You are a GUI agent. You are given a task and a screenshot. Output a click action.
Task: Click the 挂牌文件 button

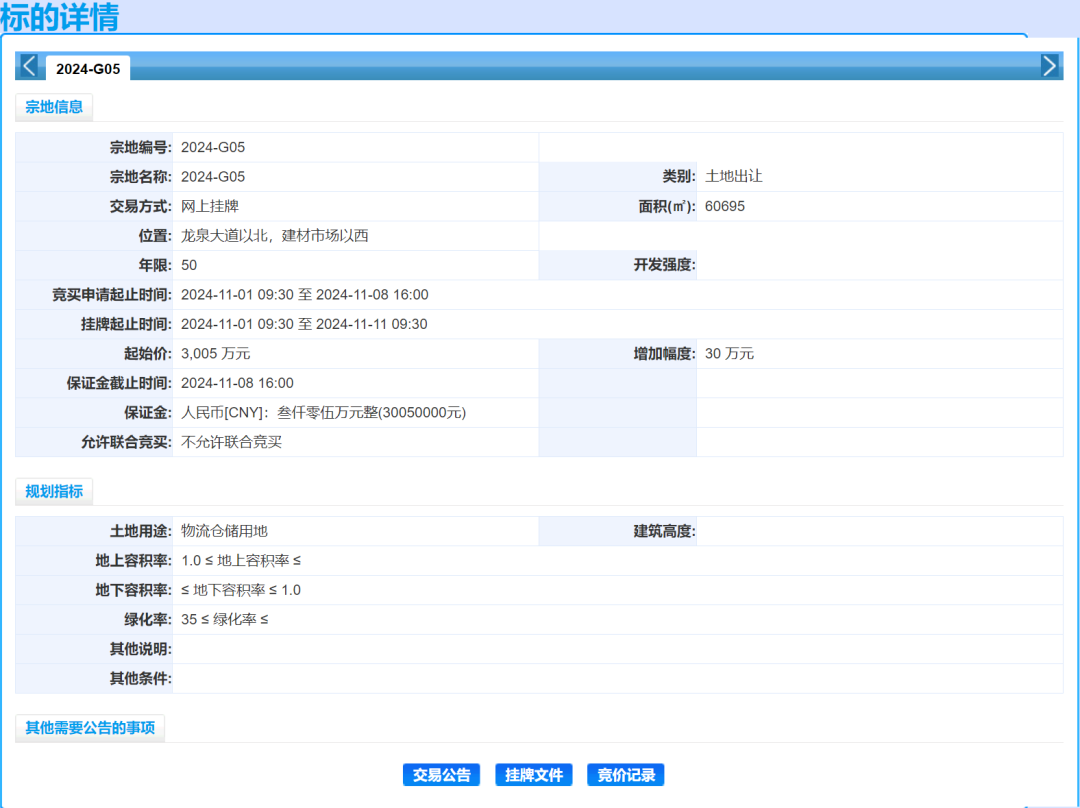(x=534, y=775)
